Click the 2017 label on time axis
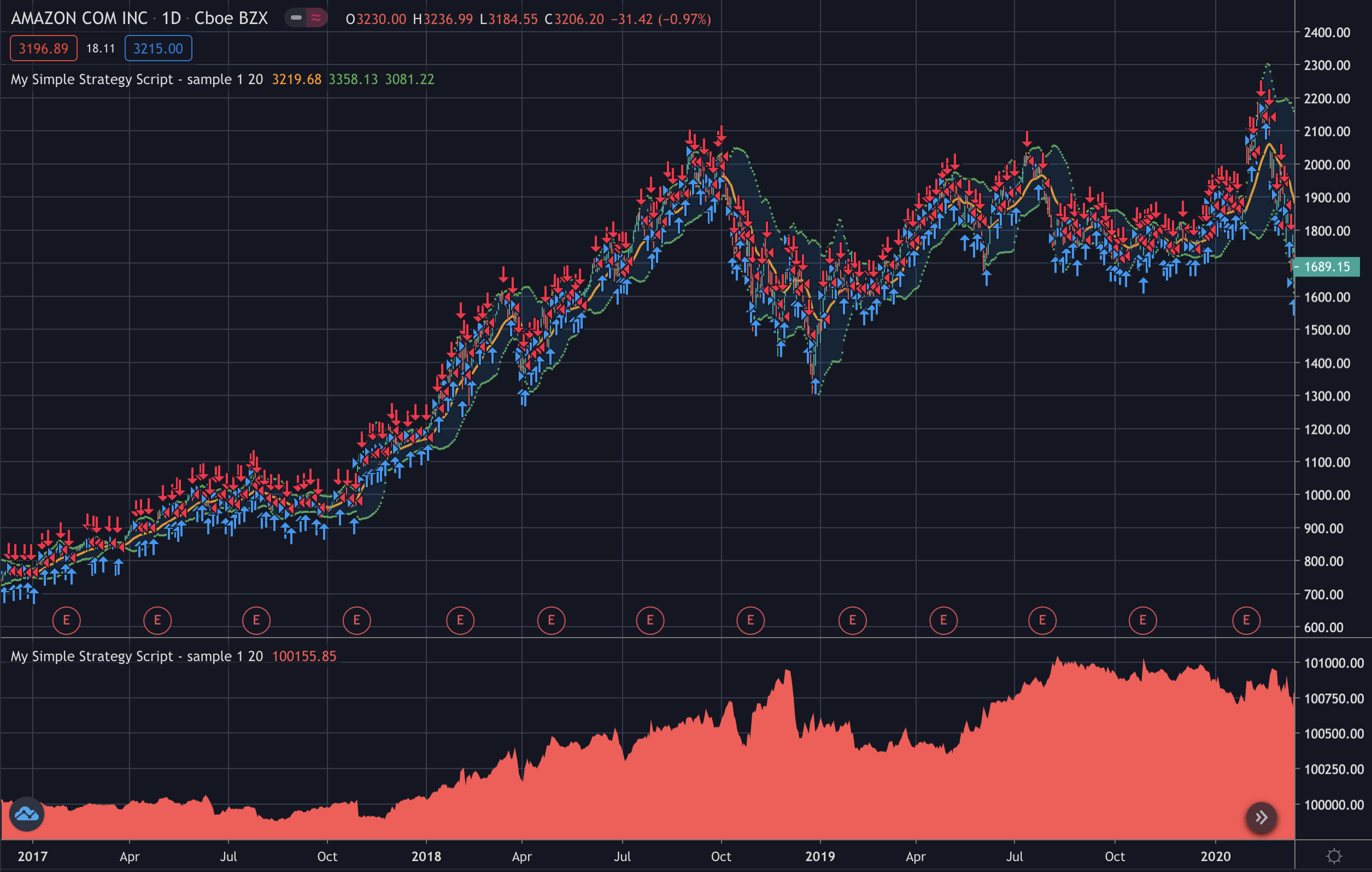 32,856
